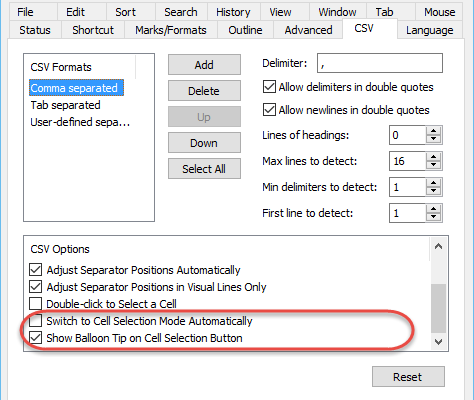
Task: Enable Switch to Cell Selection Mode Automatically
Action: (35, 321)
